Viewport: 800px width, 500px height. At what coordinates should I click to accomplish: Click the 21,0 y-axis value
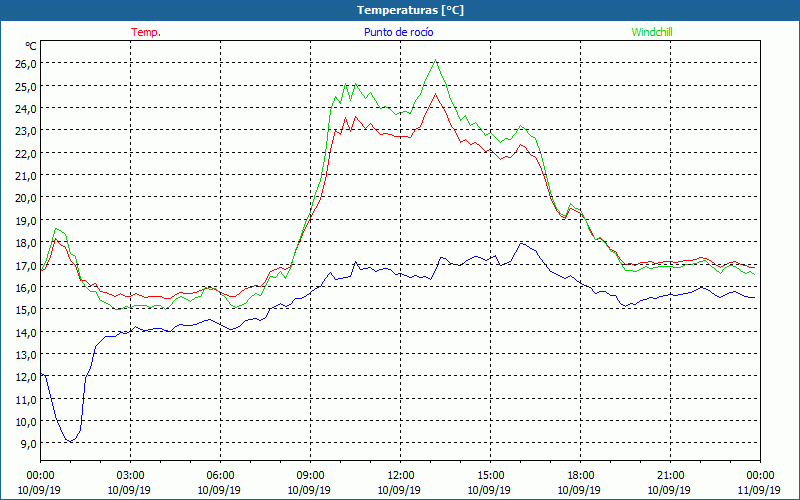point(27,176)
